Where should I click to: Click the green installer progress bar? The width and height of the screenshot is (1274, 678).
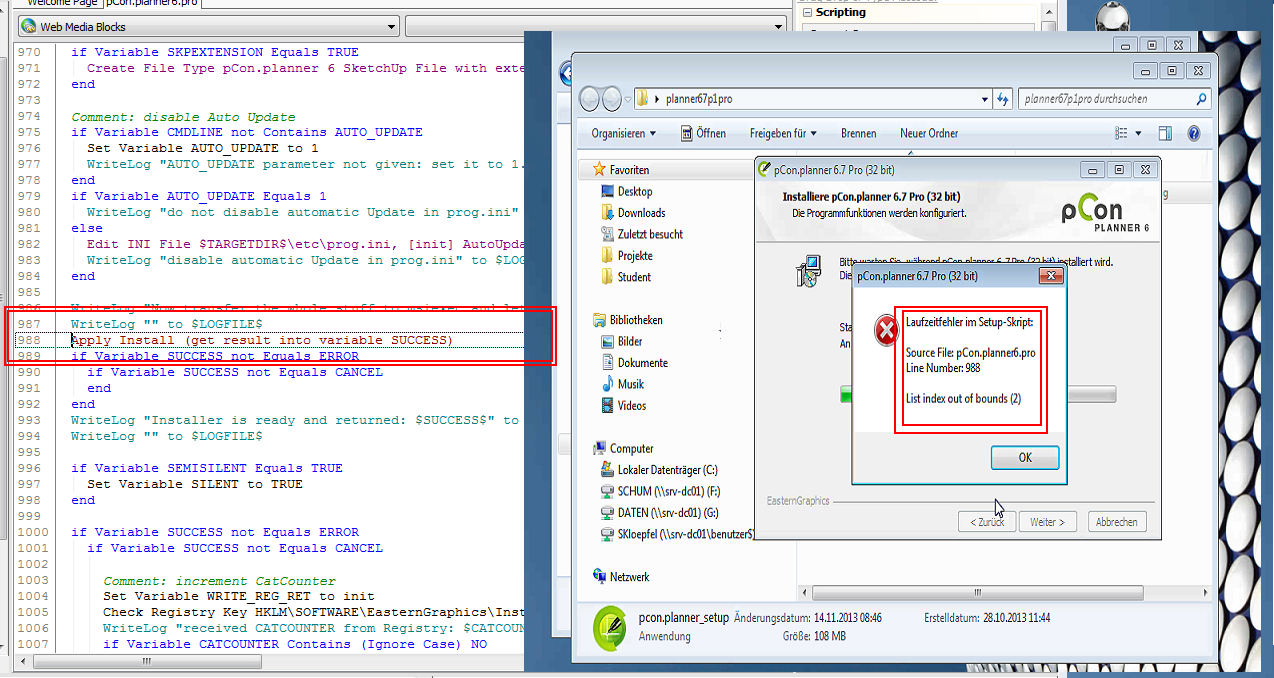point(846,395)
